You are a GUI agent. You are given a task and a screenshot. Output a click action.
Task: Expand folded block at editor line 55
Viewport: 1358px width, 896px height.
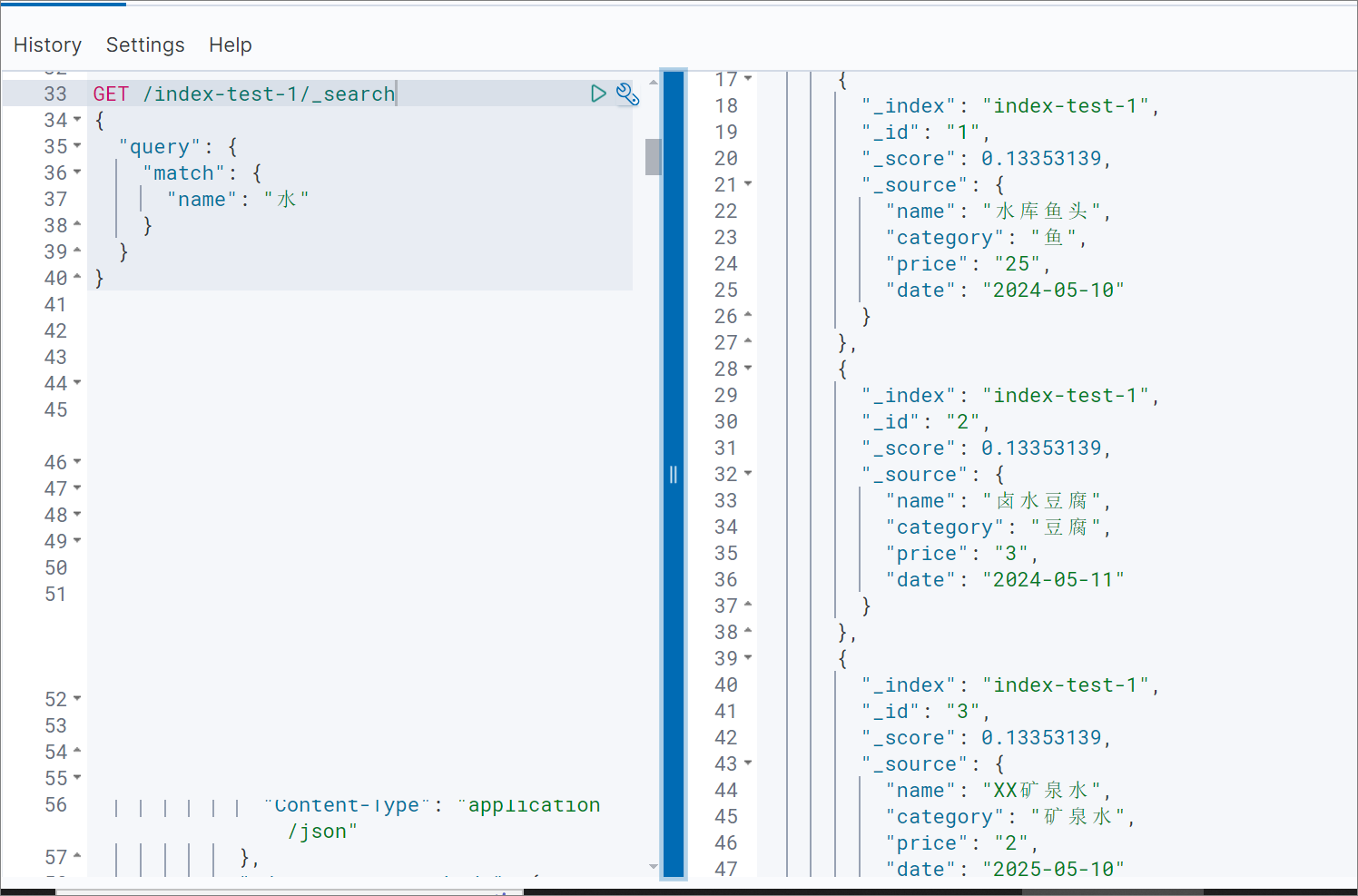77,778
